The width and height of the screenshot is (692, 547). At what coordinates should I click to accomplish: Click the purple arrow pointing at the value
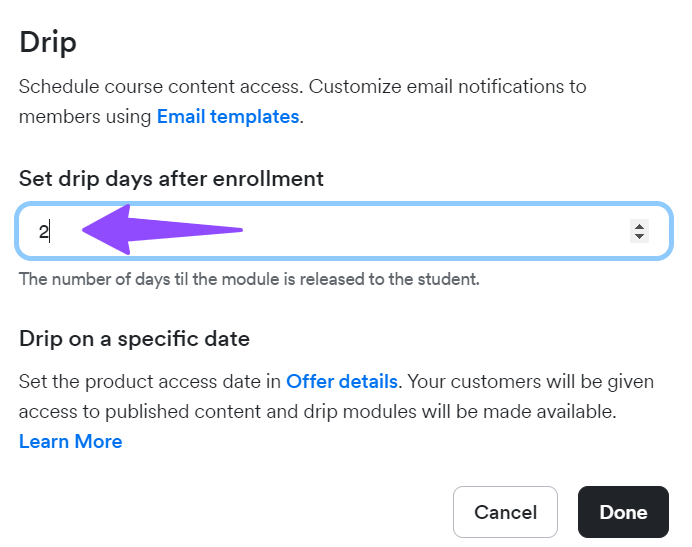(162, 230)
